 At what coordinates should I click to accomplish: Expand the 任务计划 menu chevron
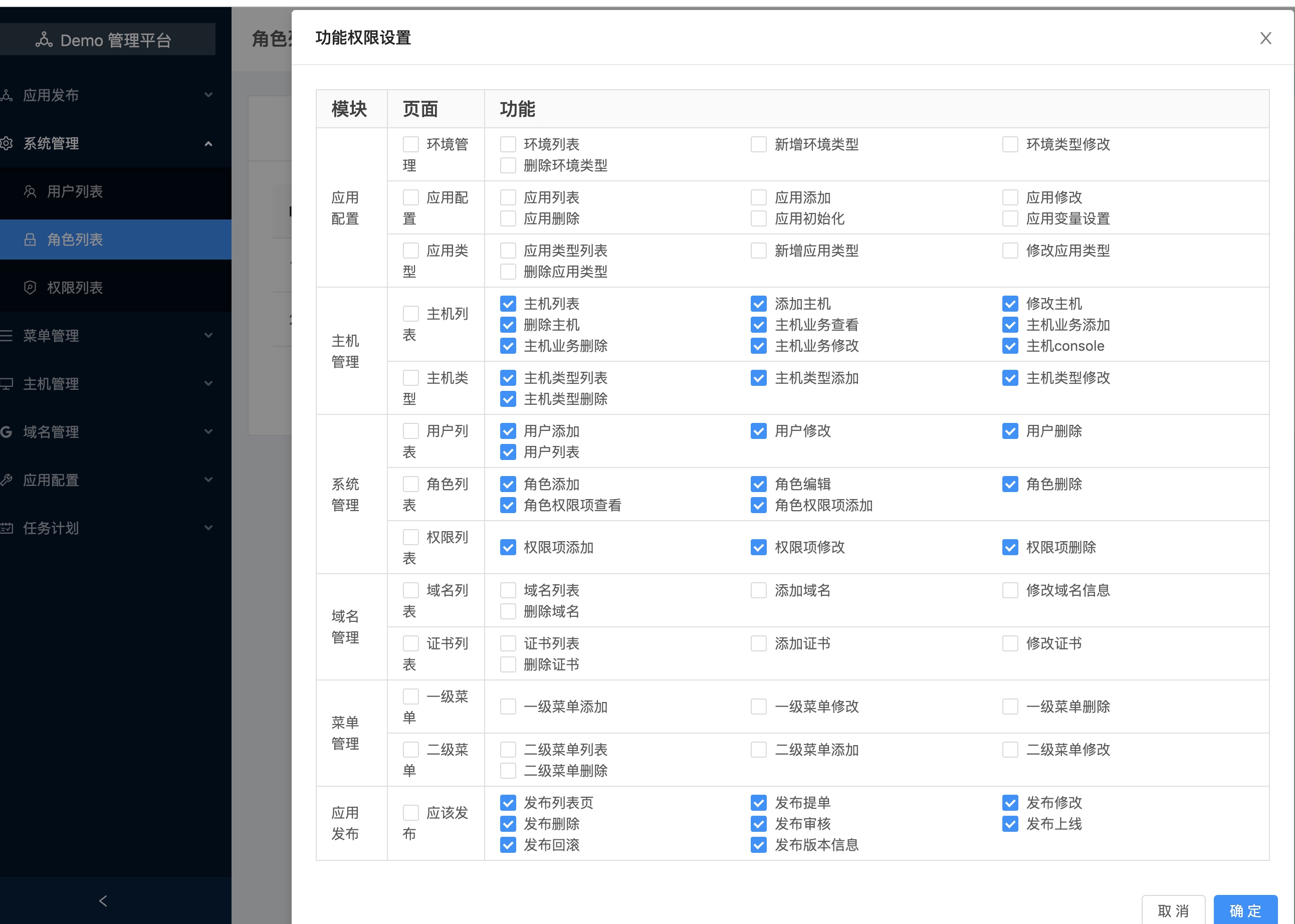click(x=208, y=528)
